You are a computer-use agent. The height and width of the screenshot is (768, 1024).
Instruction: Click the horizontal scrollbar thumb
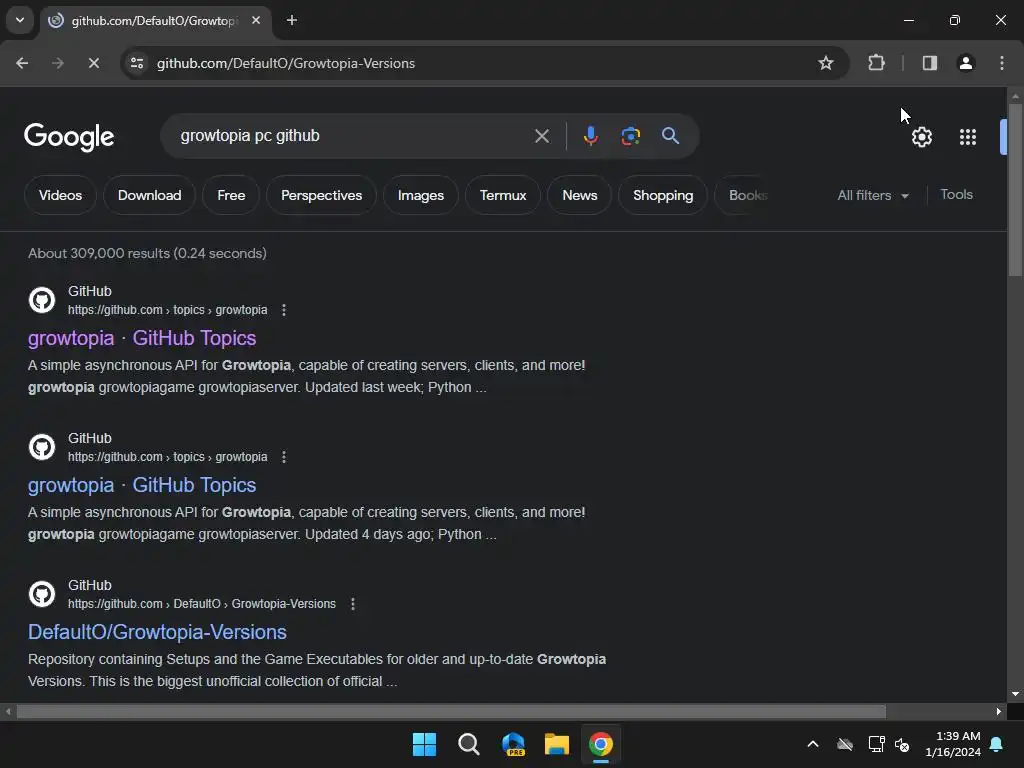[451, 712]
